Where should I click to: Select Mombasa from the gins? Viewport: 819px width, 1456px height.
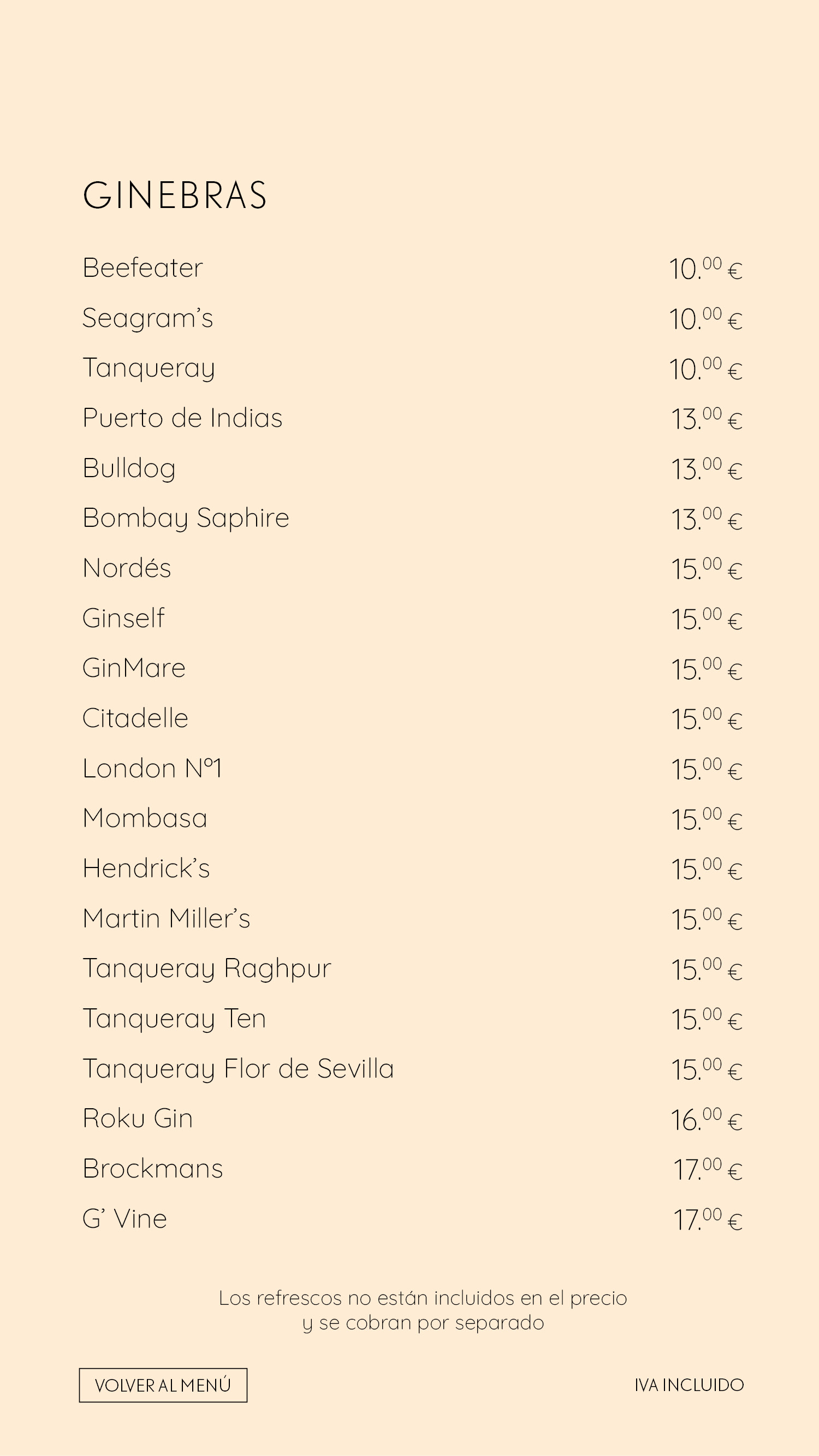coord(145,818)
